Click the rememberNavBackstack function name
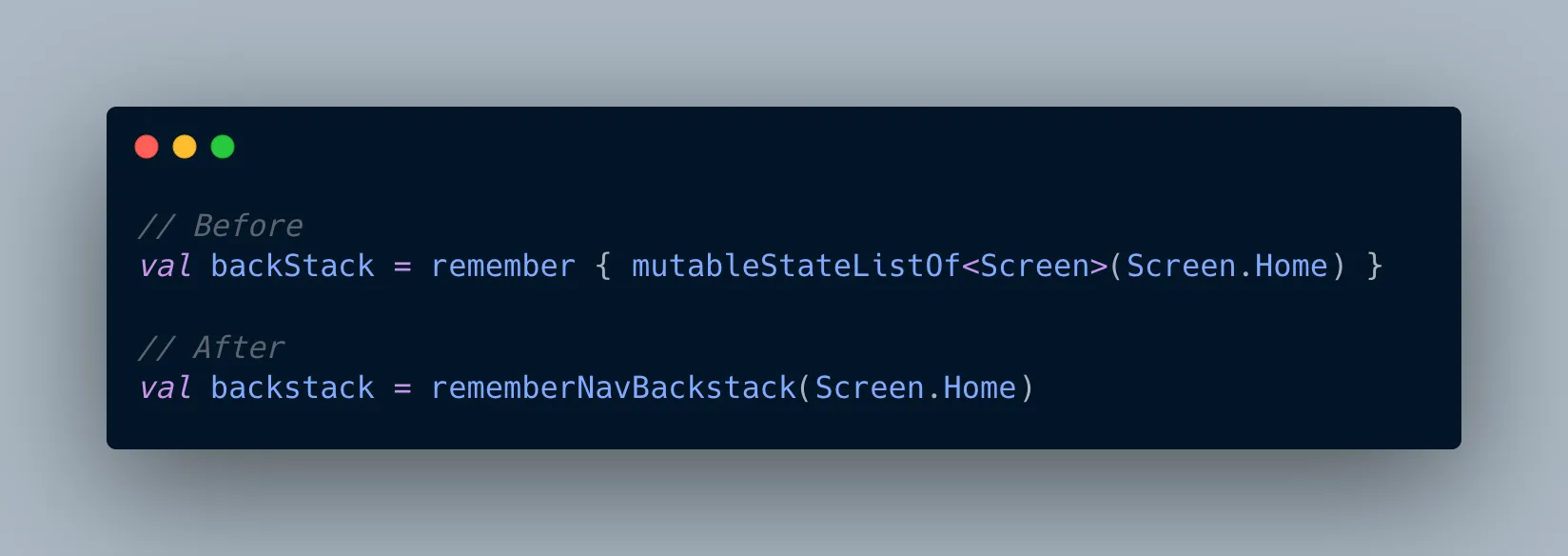Viewport: 1568px width, 556px height. point(613,388)
